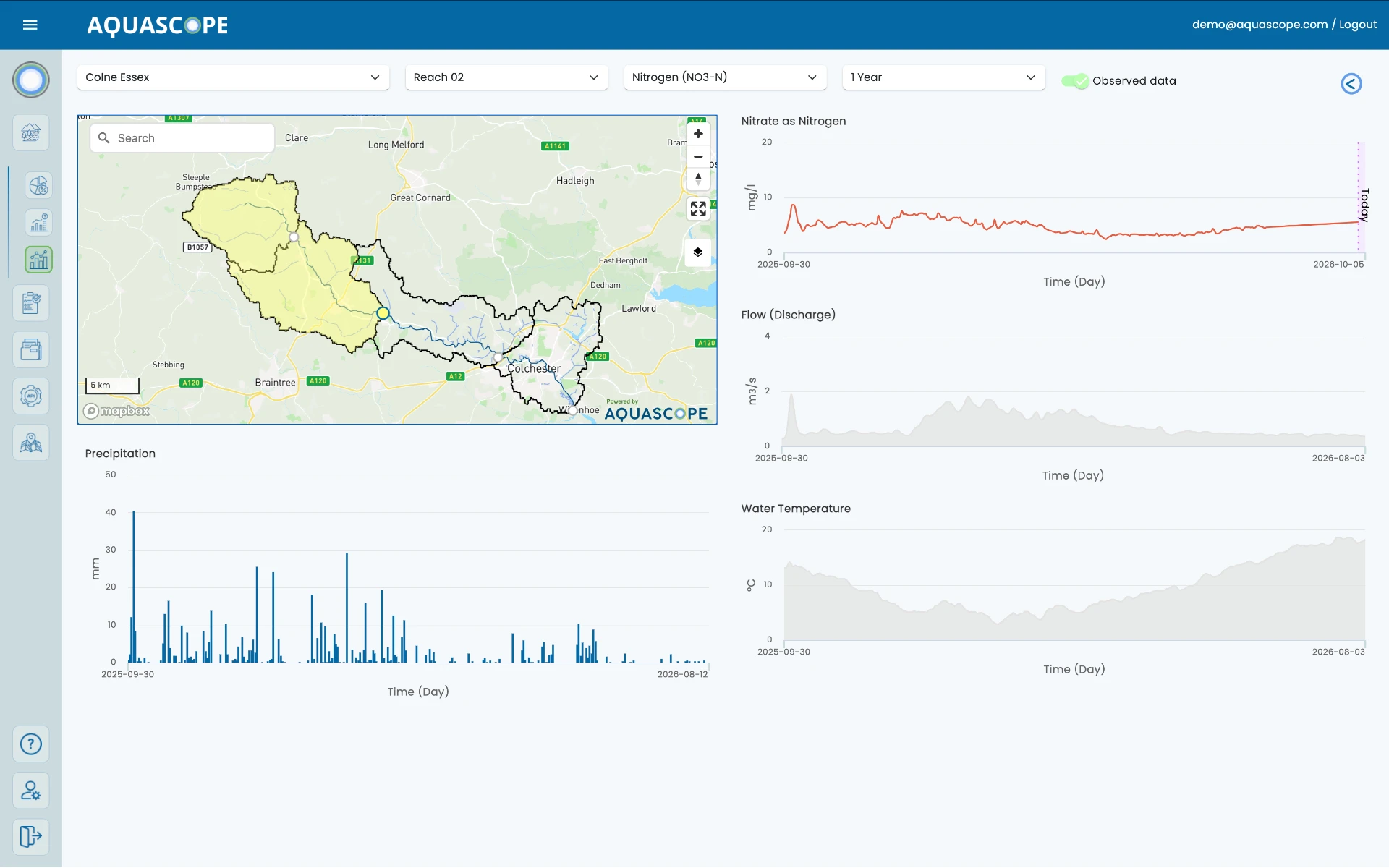This screenshot has width=1389, height=868.
Task: Click the back arrow circle button
Action: pos(1351,84)
